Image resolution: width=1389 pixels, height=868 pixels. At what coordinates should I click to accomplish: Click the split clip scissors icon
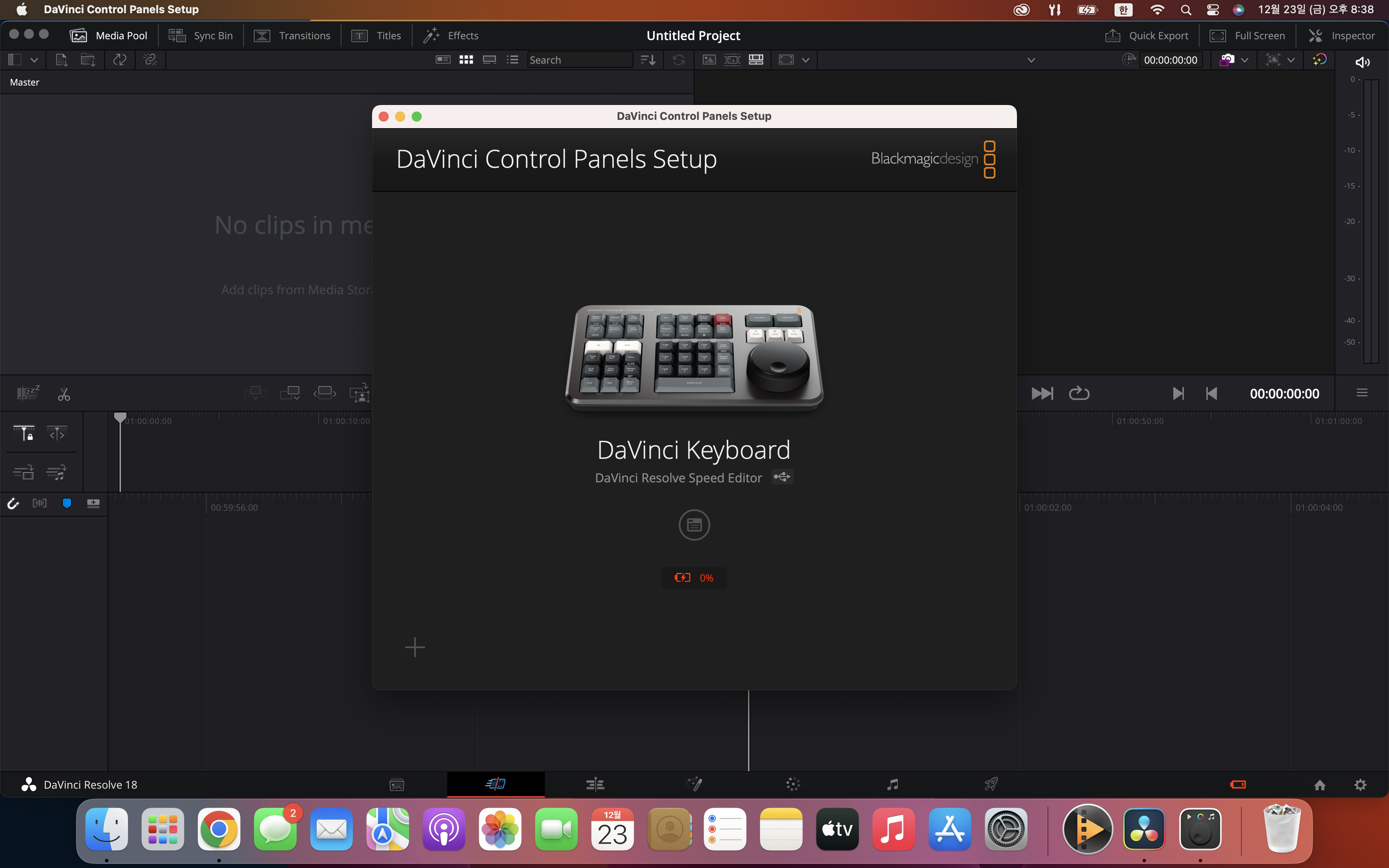tap(64, 394)
